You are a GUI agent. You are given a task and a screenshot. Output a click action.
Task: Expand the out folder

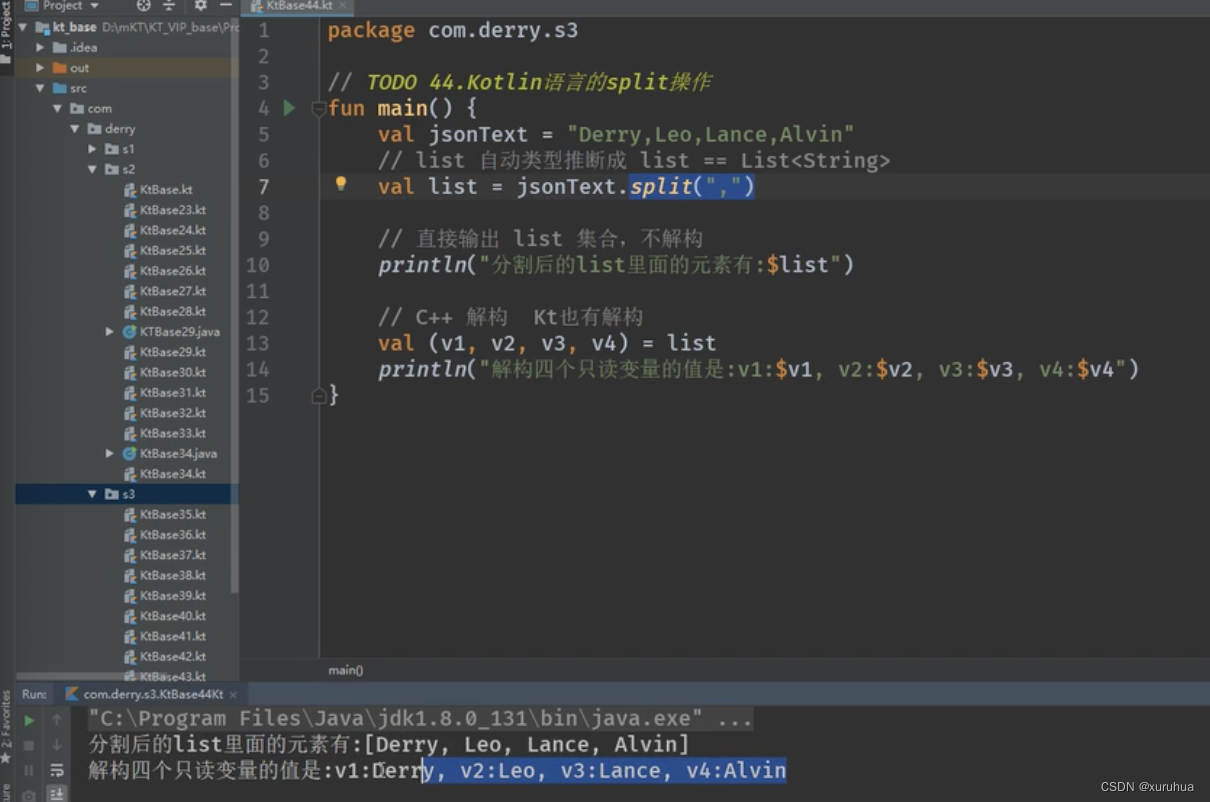click(40, 68)
